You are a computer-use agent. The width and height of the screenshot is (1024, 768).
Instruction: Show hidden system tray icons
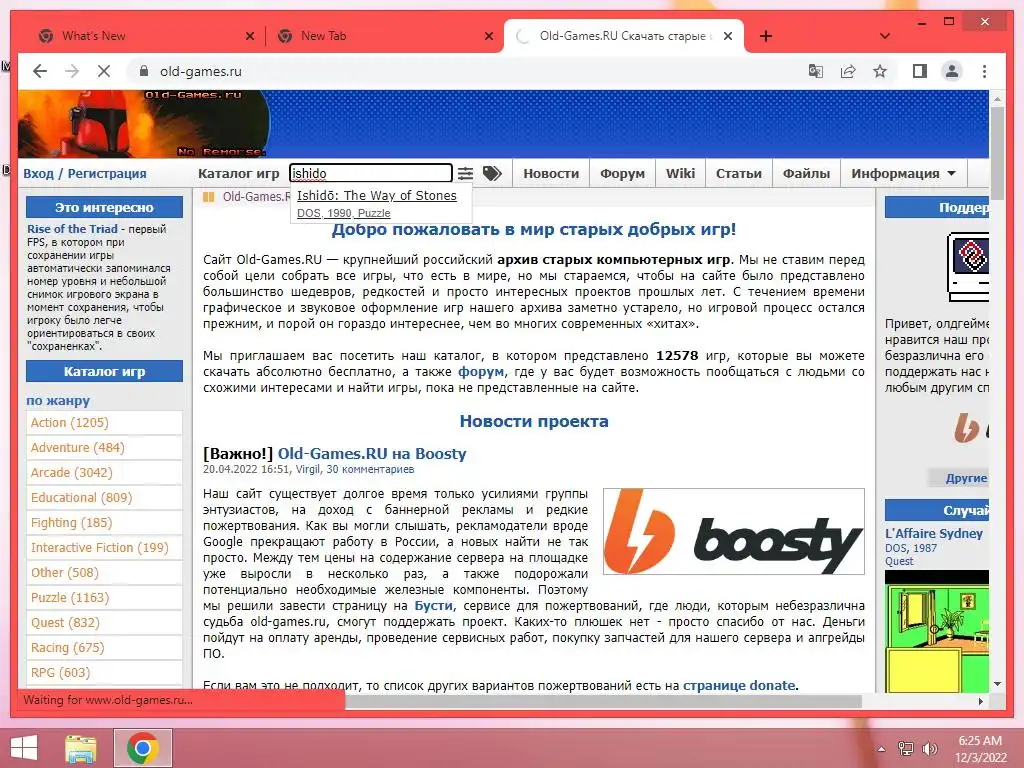click(882, 749)
